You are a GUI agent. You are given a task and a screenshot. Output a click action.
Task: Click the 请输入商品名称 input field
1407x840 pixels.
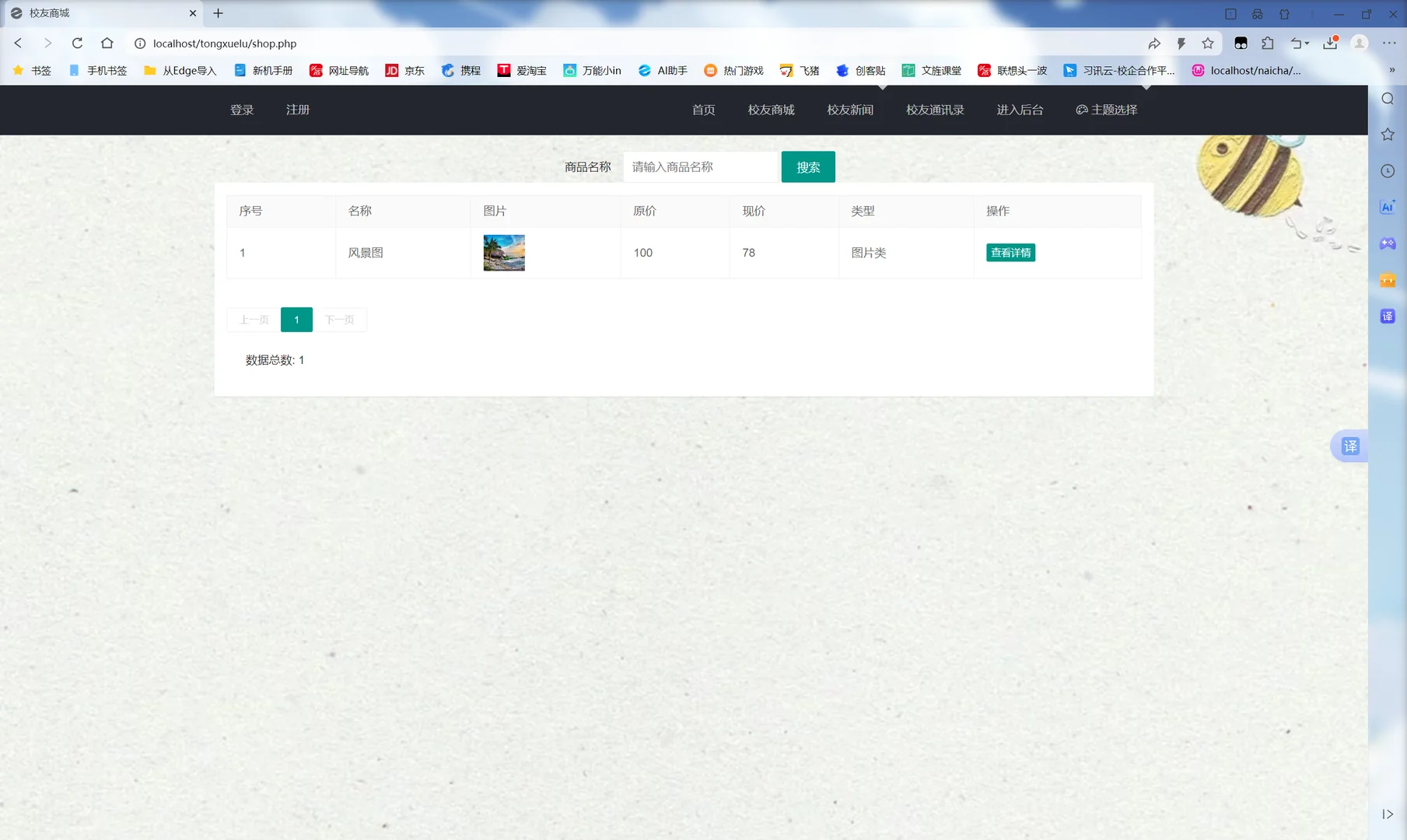point(699,166)
